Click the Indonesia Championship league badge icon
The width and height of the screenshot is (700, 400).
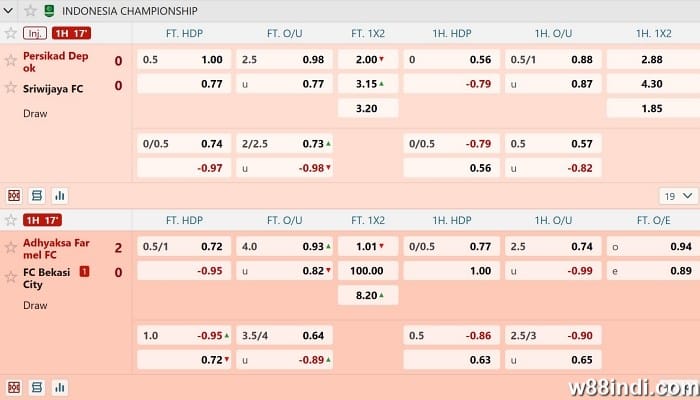point(49,10)
